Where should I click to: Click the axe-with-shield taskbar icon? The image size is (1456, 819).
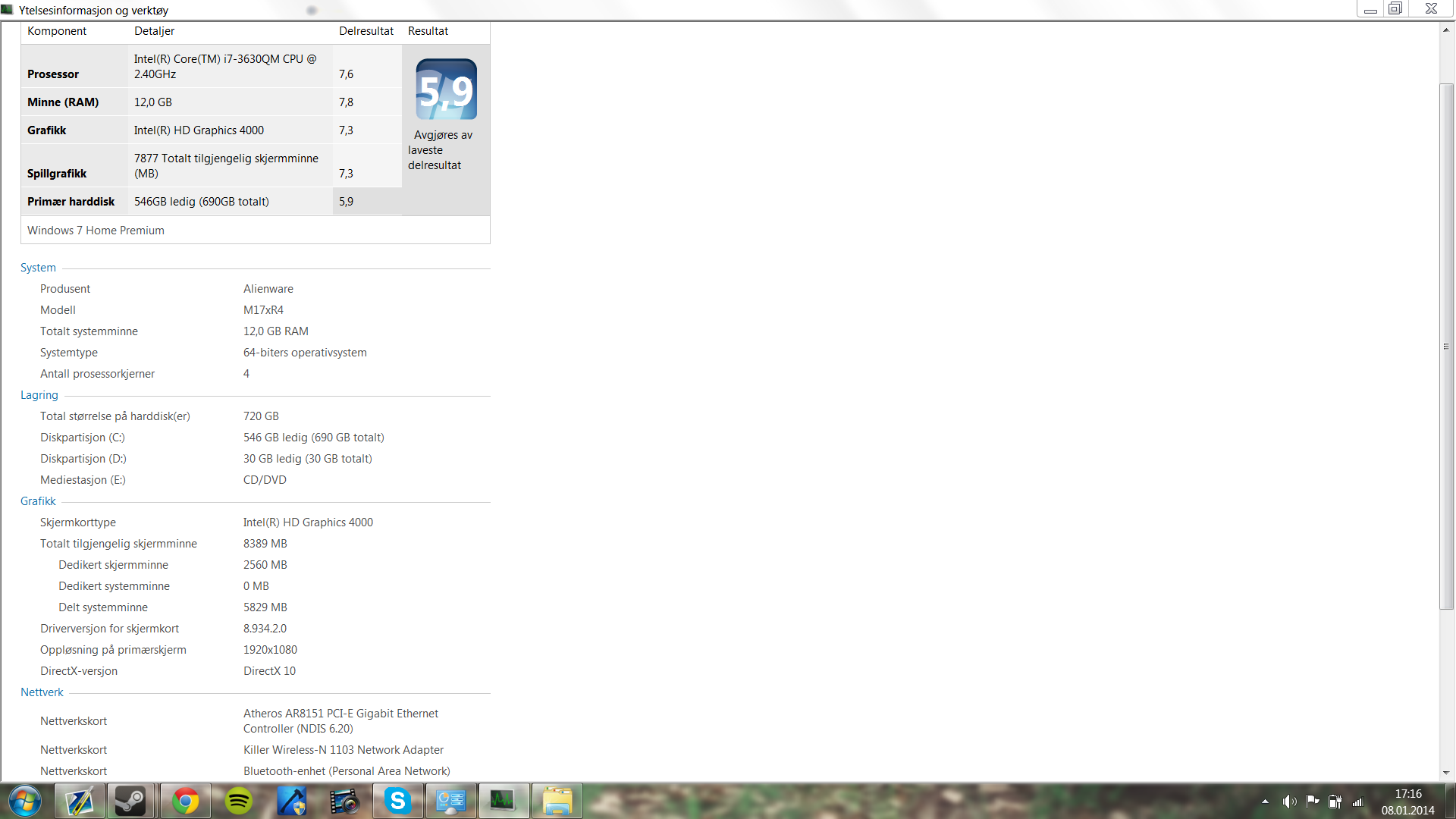[x=291, y=801]
